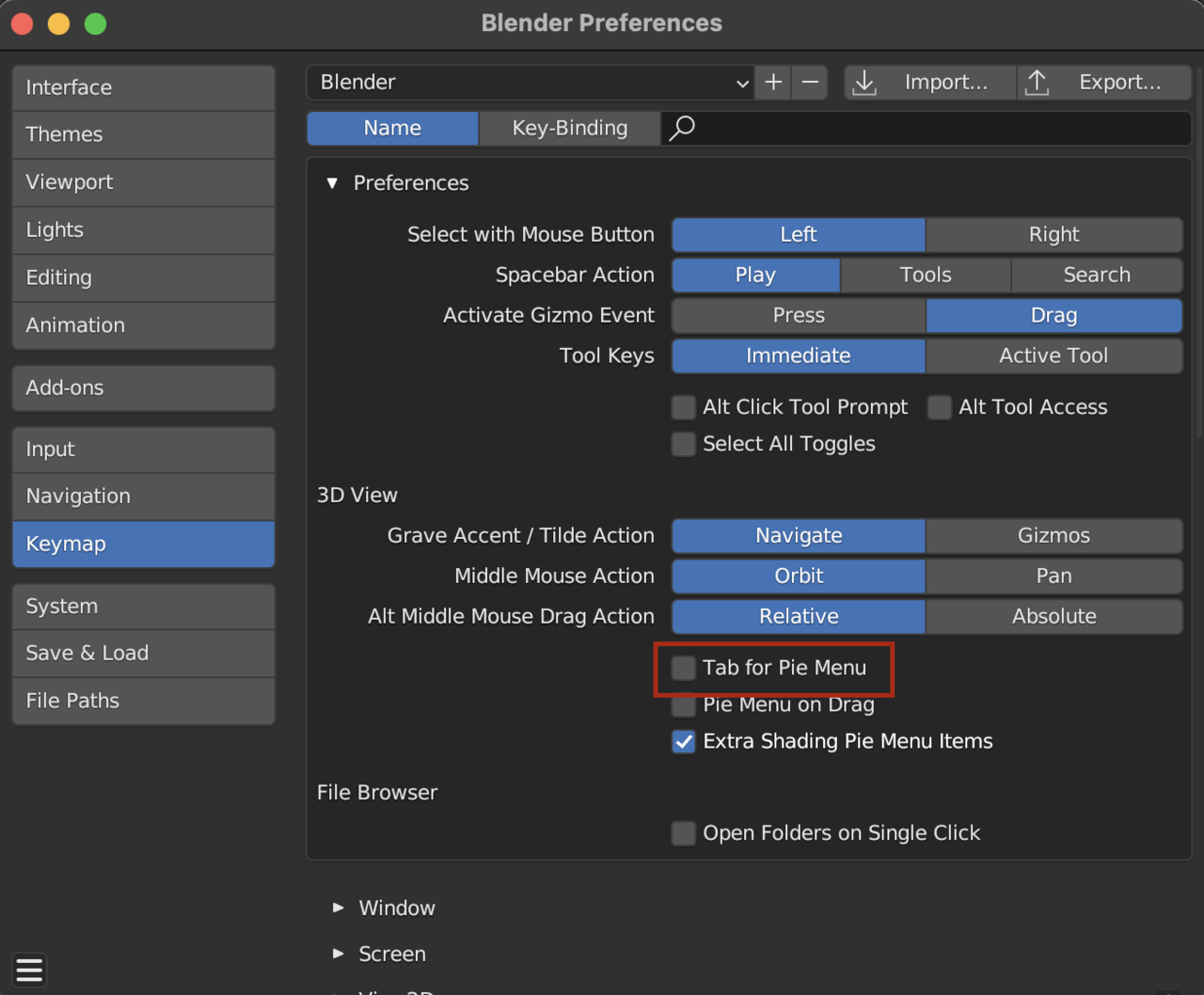The image size is (1204, 995).
Task: Open the Blender keymap preset dropdown
Action: (532, 83)
